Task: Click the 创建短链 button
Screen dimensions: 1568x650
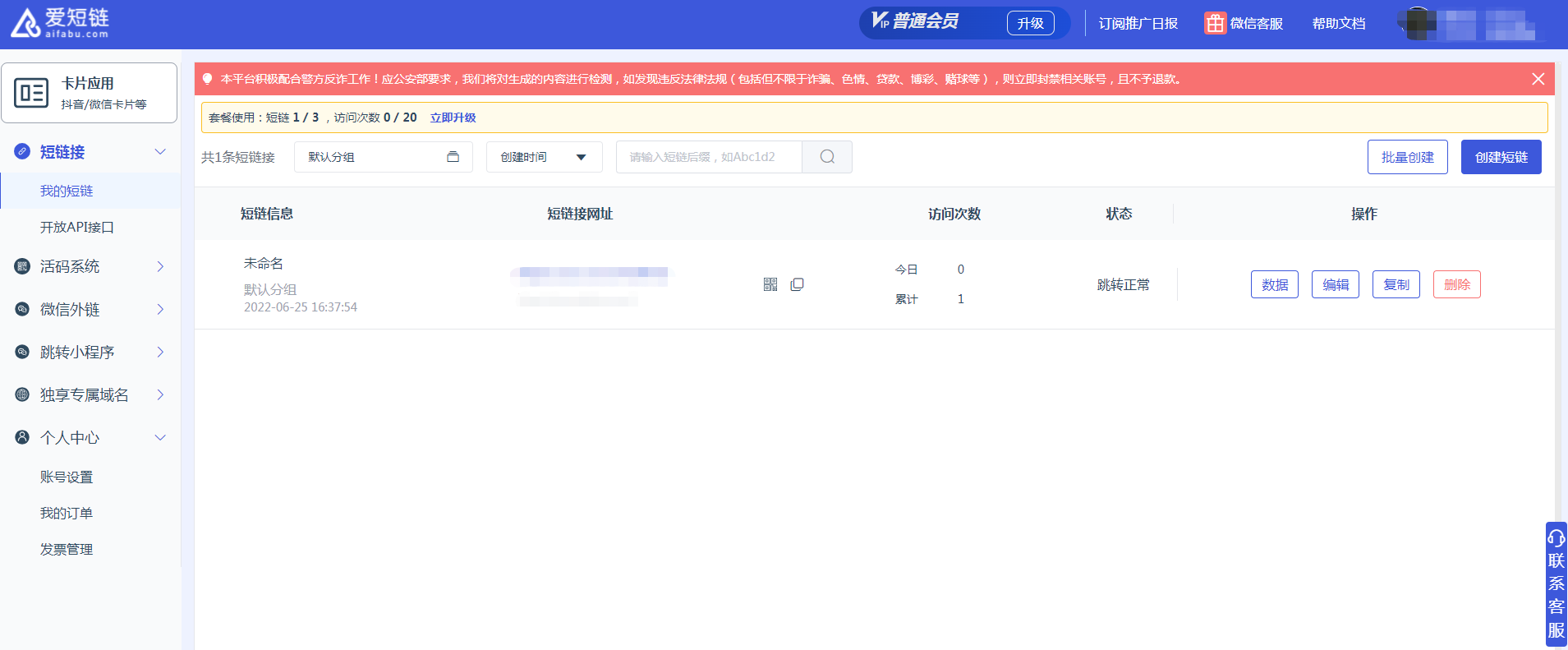Action: (x=1501, y=157)
